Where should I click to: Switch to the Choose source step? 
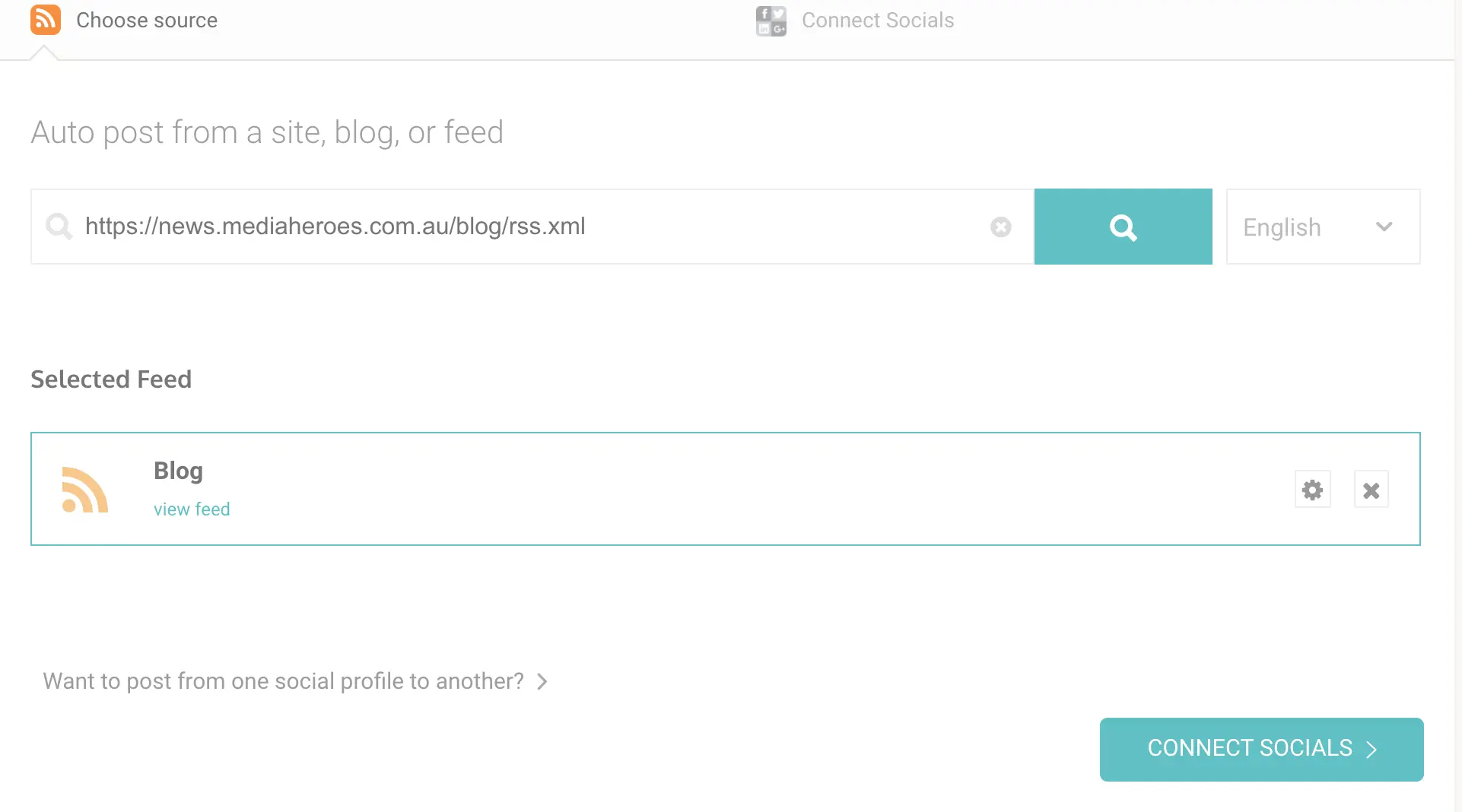tap(146, 21)
